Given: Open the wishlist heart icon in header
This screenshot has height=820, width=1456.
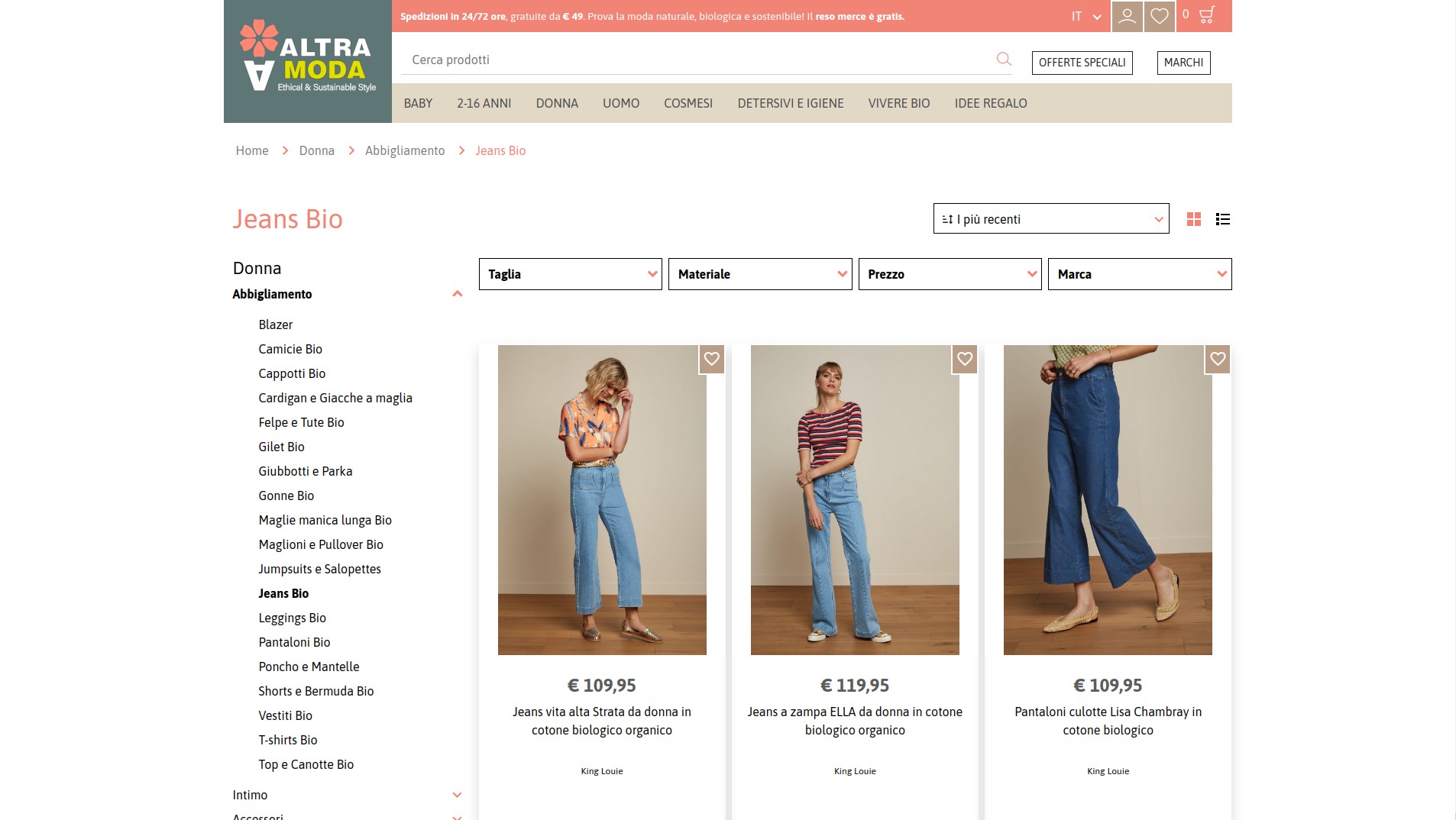Looking at the screenshot, I should (x=1159, y=16).
